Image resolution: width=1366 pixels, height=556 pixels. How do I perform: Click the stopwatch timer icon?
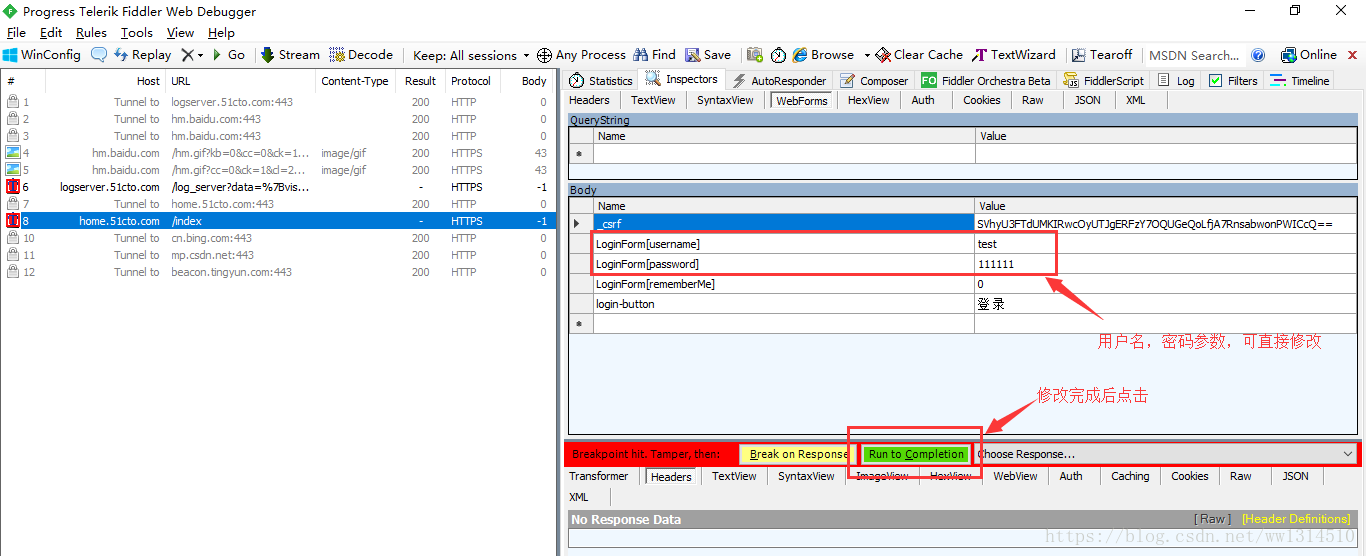[778, 55]
